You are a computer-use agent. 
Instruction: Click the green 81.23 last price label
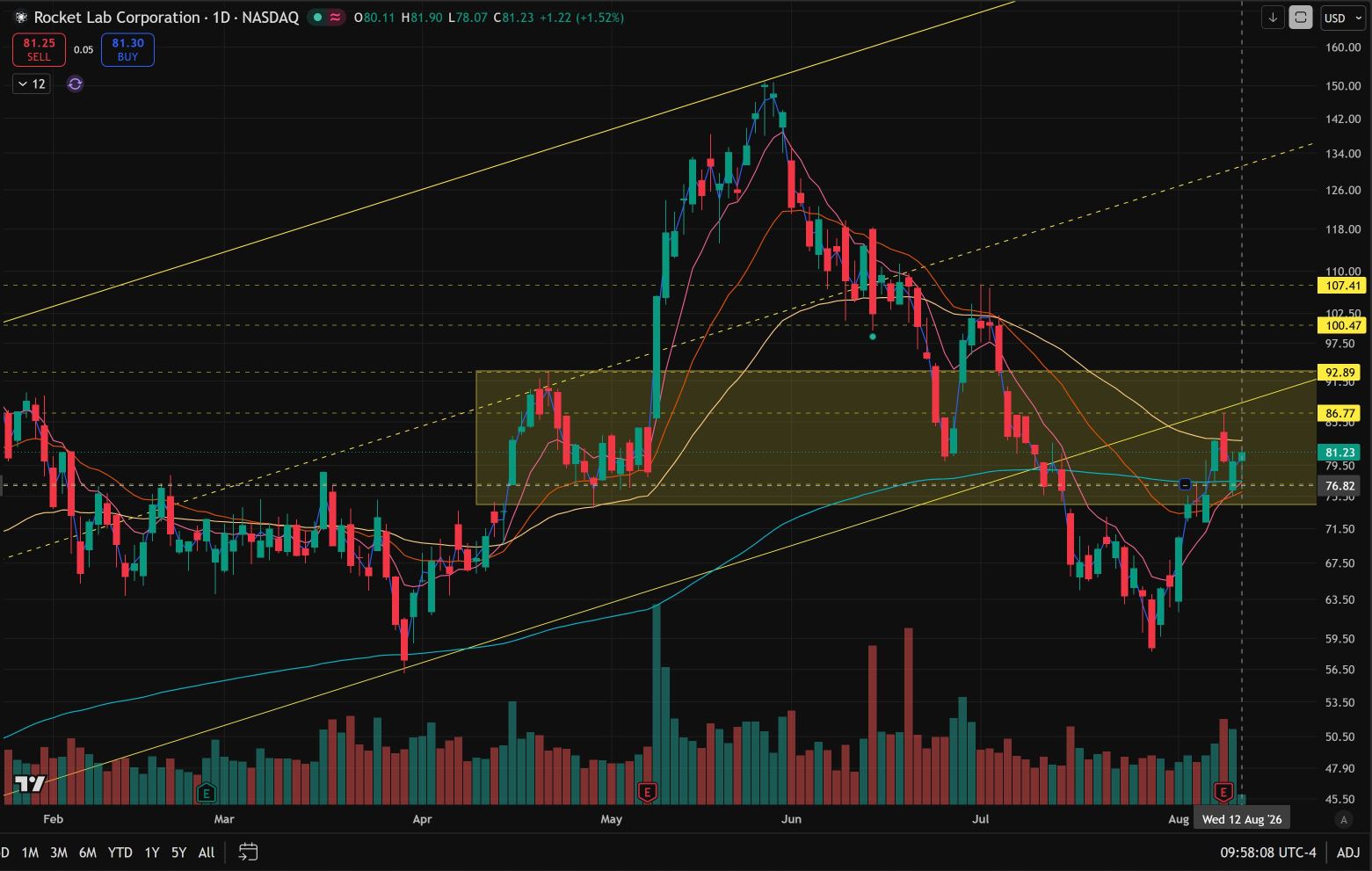pos(1340,453)
